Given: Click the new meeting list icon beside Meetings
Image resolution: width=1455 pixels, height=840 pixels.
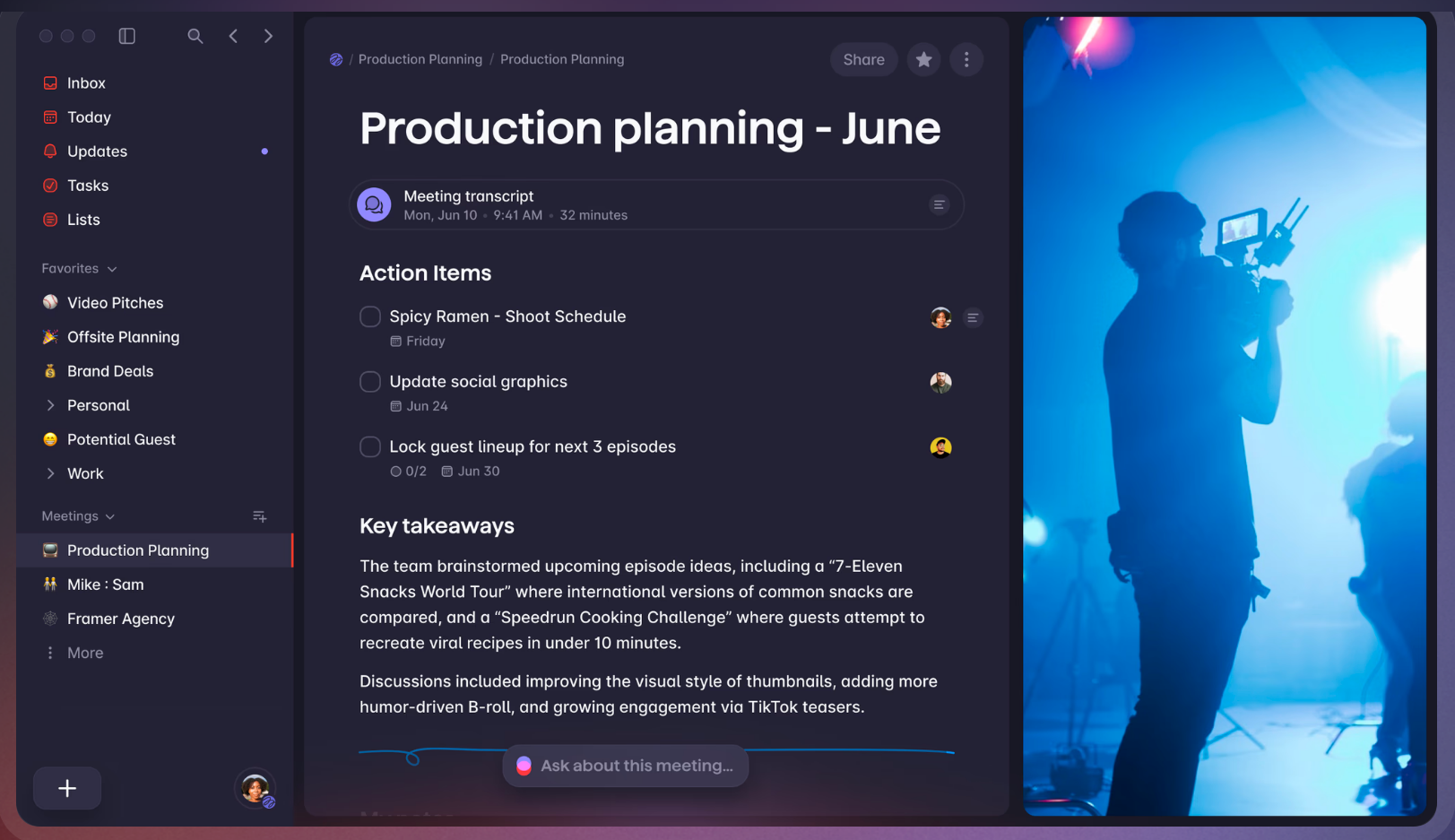Looking at the screenshot, I should point(259,516).
